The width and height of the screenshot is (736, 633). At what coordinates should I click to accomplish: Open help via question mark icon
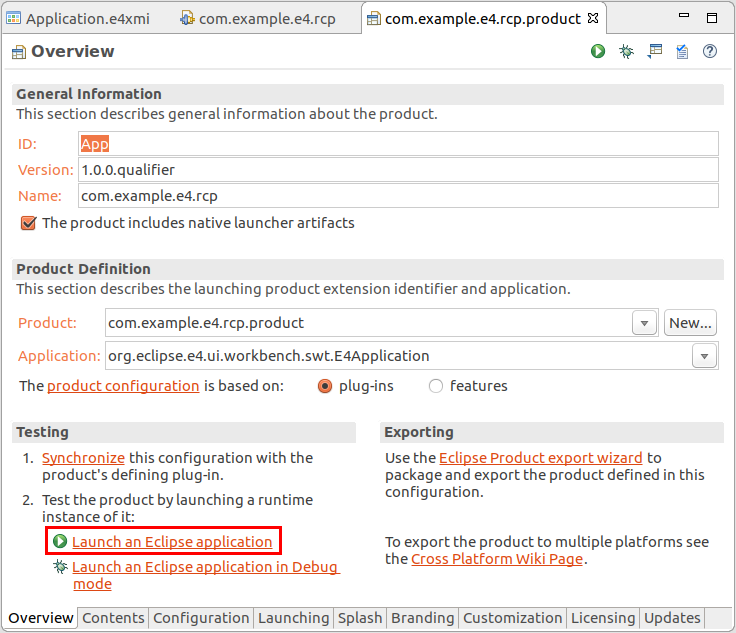pyautogui.click(x=710, y=51)
